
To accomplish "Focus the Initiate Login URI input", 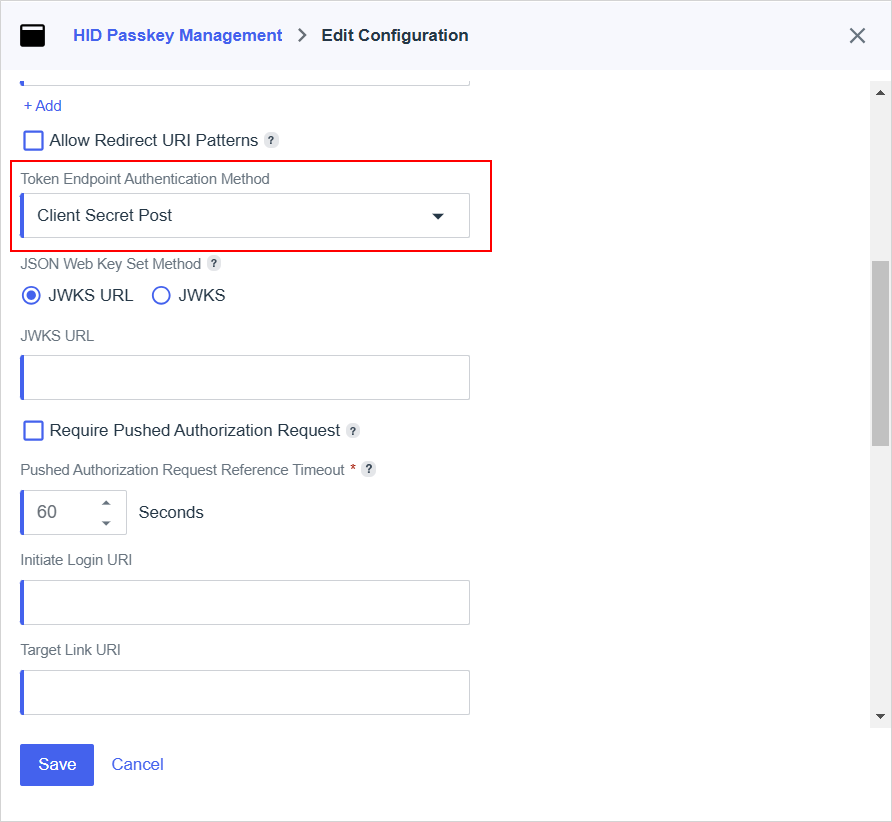I will [x=245, y=603].
